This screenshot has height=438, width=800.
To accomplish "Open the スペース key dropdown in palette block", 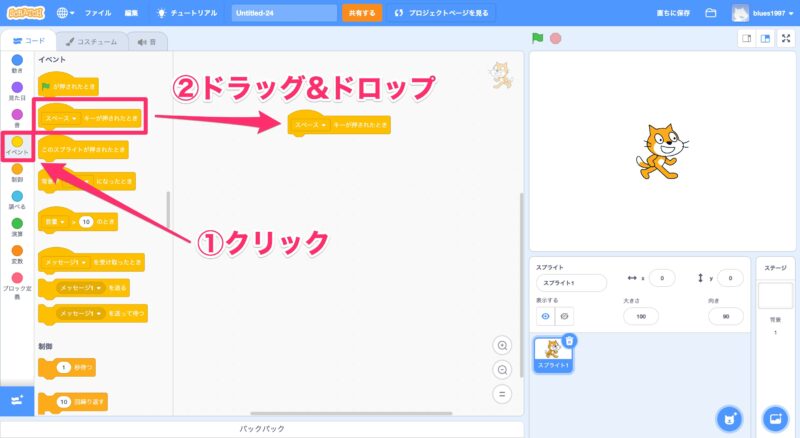I will 61,118.
